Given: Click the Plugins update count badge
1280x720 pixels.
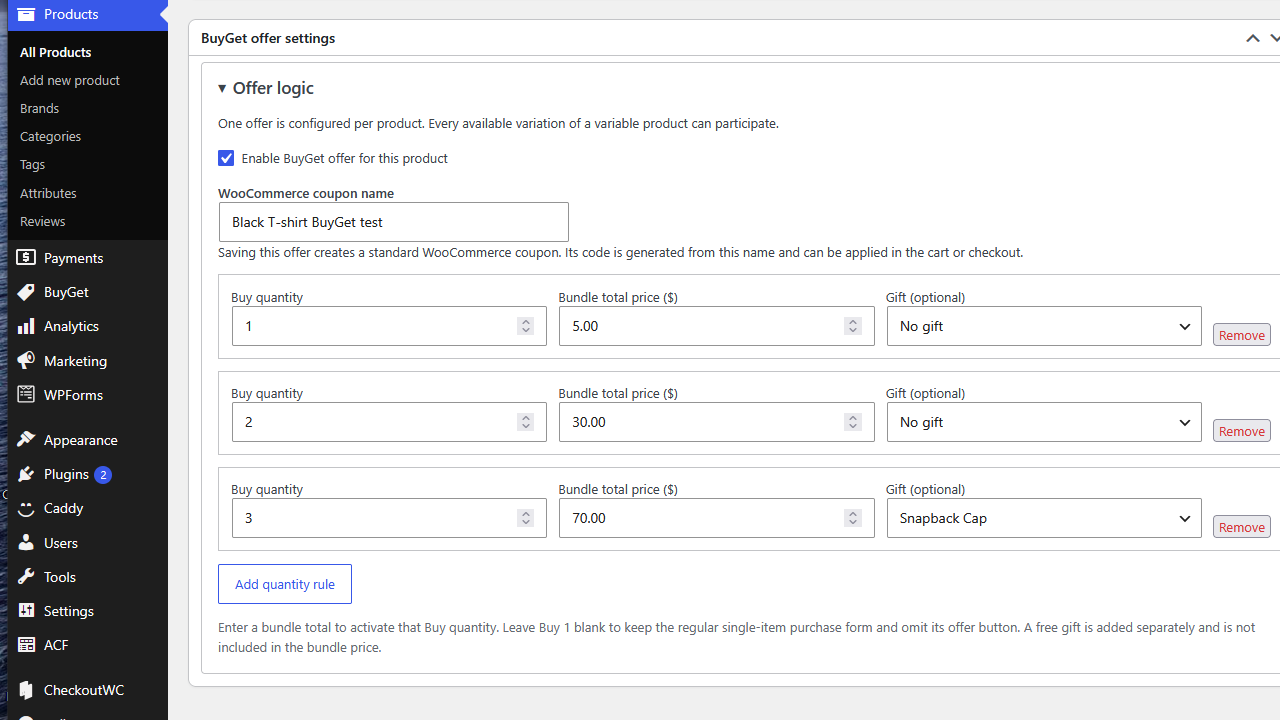Looking at the screenshot, I should 103,475.
